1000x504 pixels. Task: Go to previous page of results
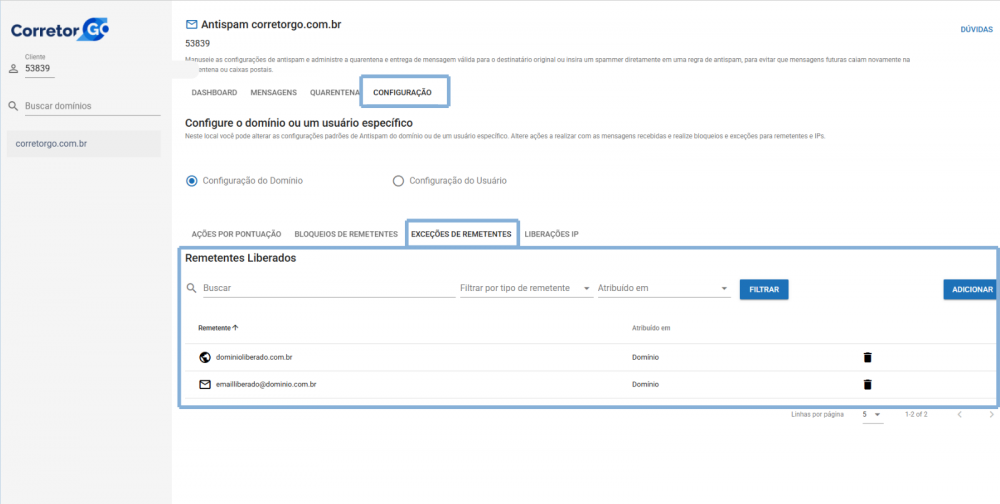[959, 415]
